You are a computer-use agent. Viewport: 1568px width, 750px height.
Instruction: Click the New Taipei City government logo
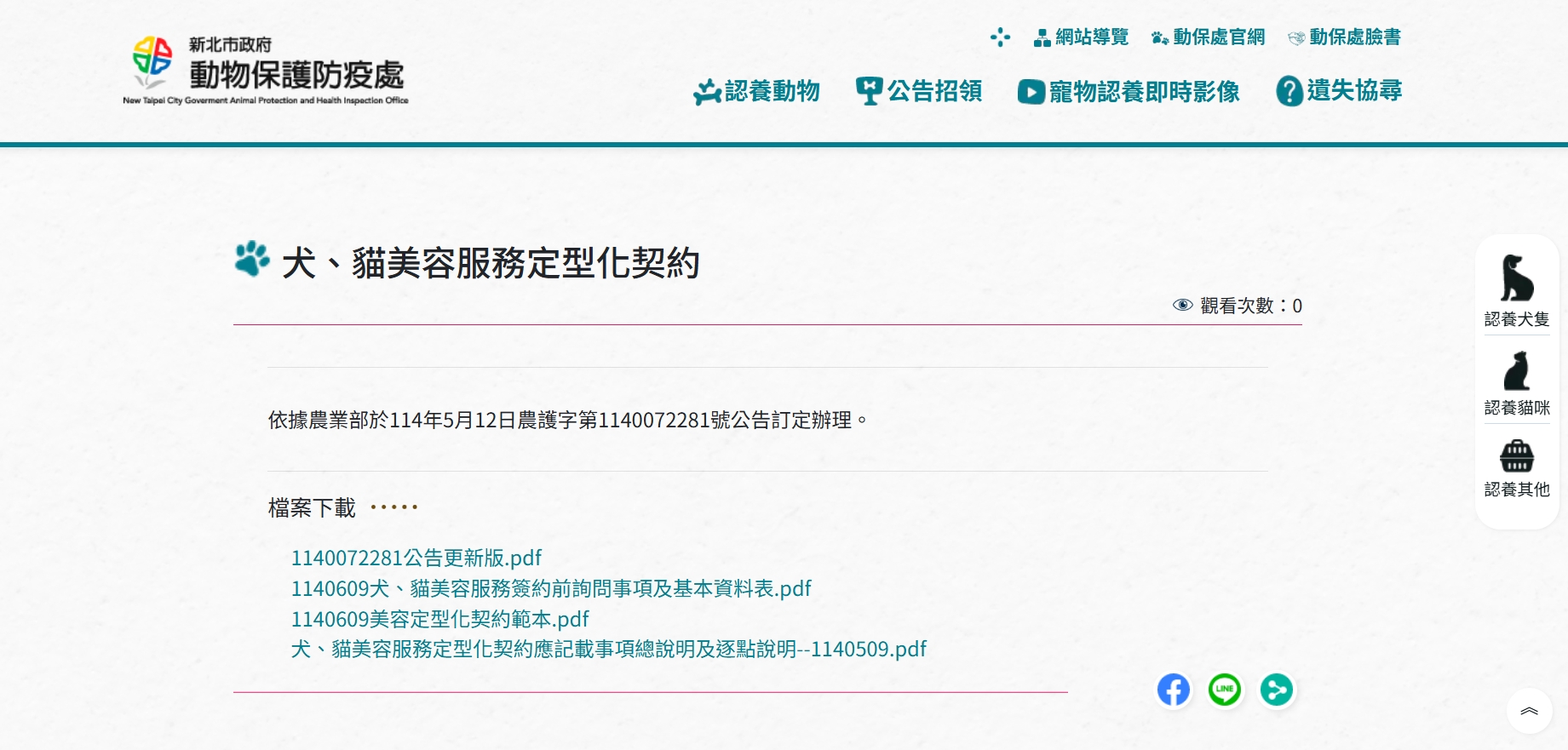(x=266, y=69)
